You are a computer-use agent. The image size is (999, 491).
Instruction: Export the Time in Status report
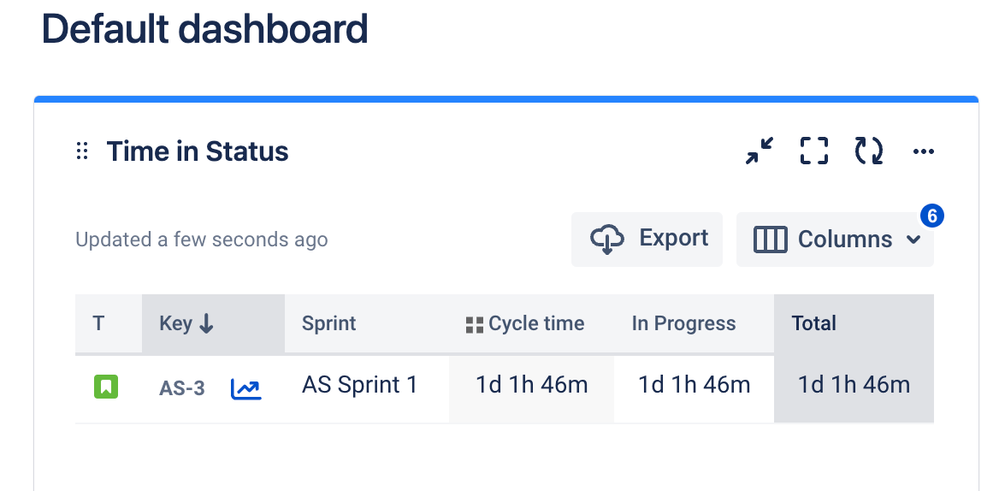tap(647, 239)
